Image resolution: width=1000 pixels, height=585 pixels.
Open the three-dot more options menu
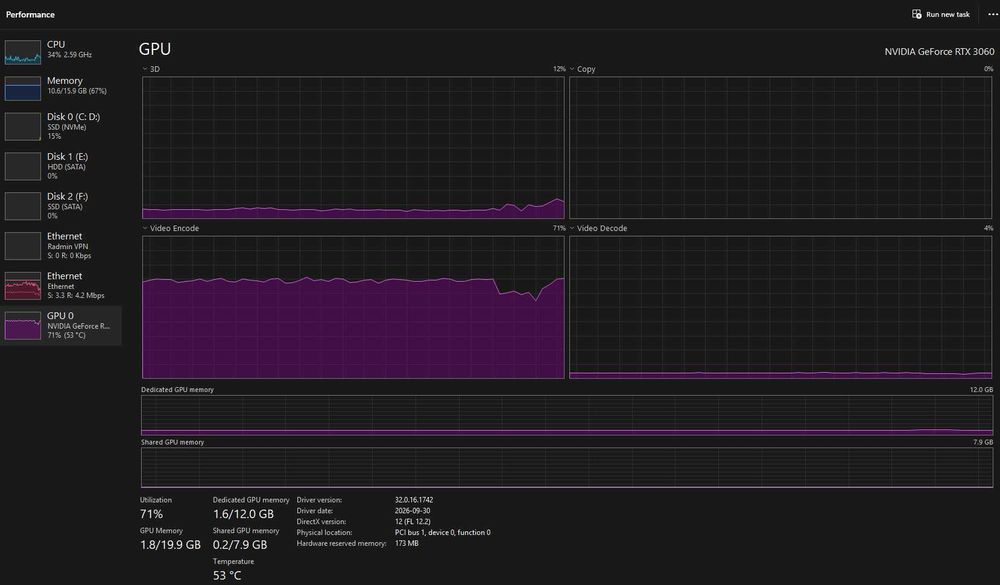point(992,14)
